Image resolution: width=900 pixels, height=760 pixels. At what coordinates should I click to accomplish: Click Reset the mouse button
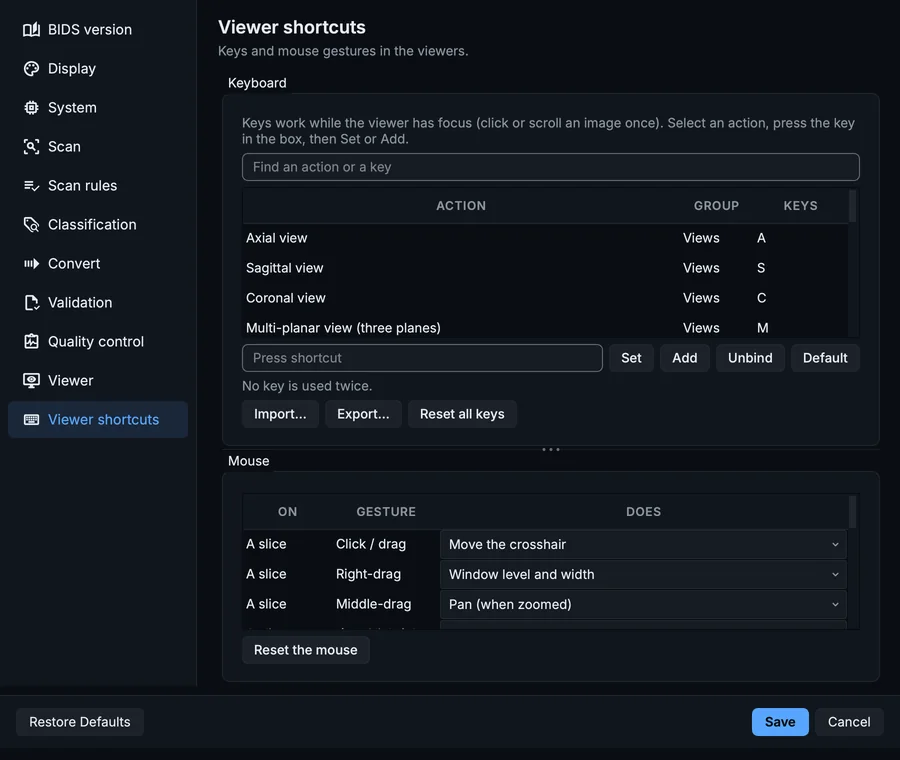(305, 650)
